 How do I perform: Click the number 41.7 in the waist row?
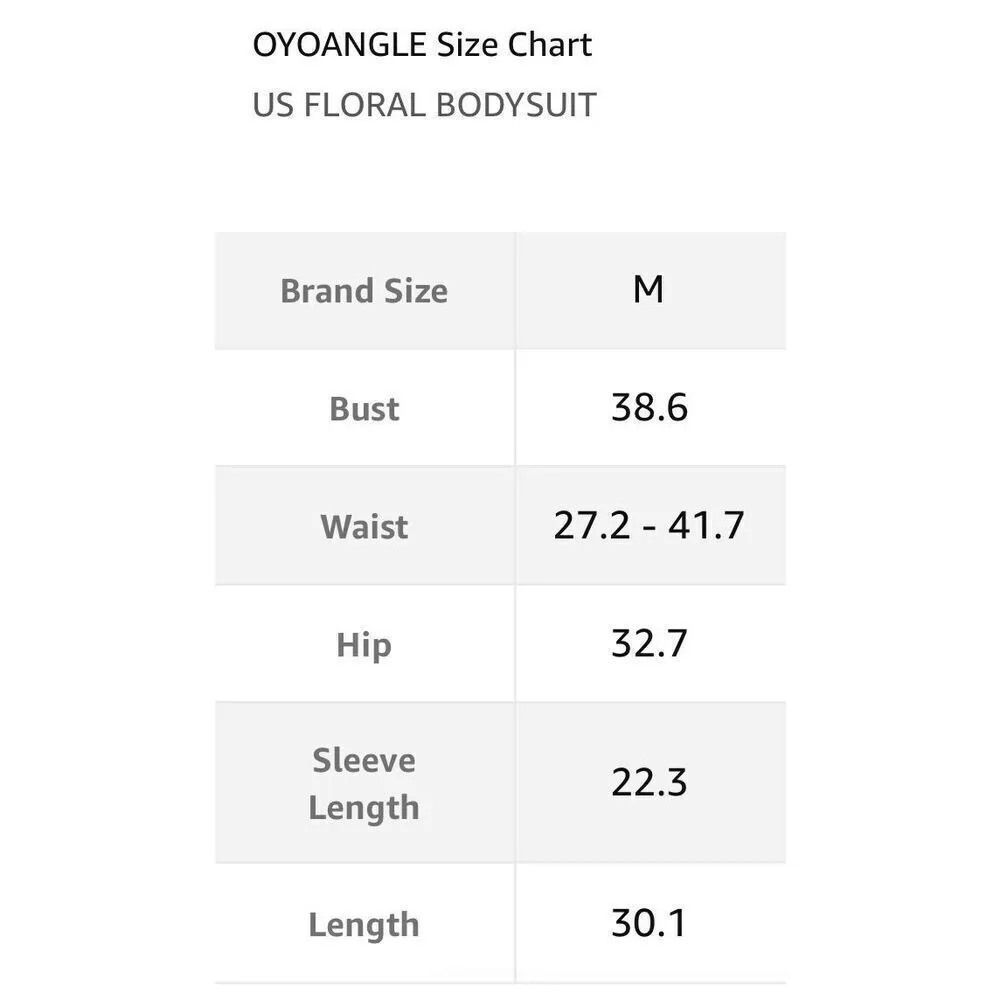[x=706, y=525]
